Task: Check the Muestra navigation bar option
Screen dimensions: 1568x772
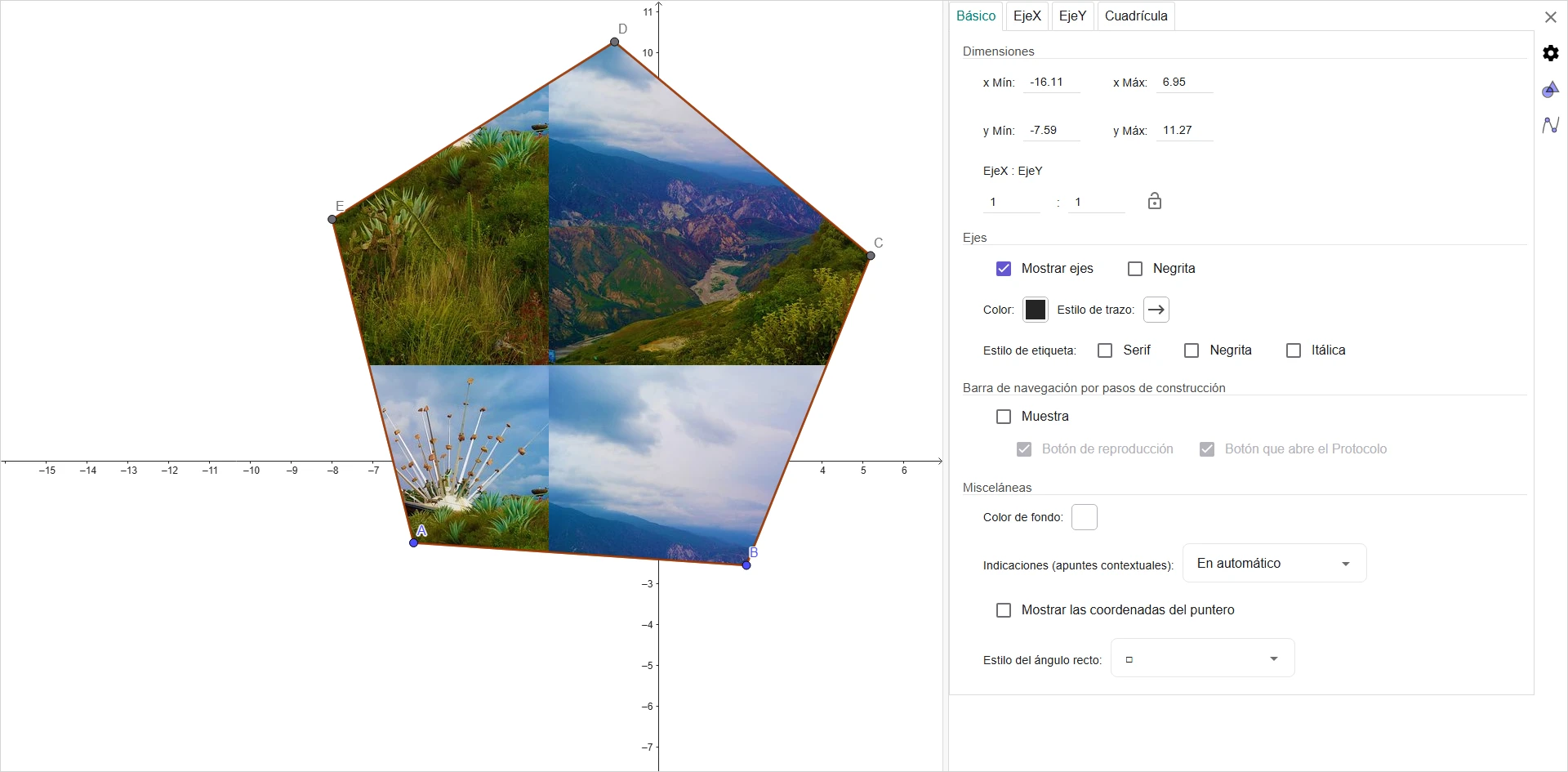Action: coord(1004,417)
